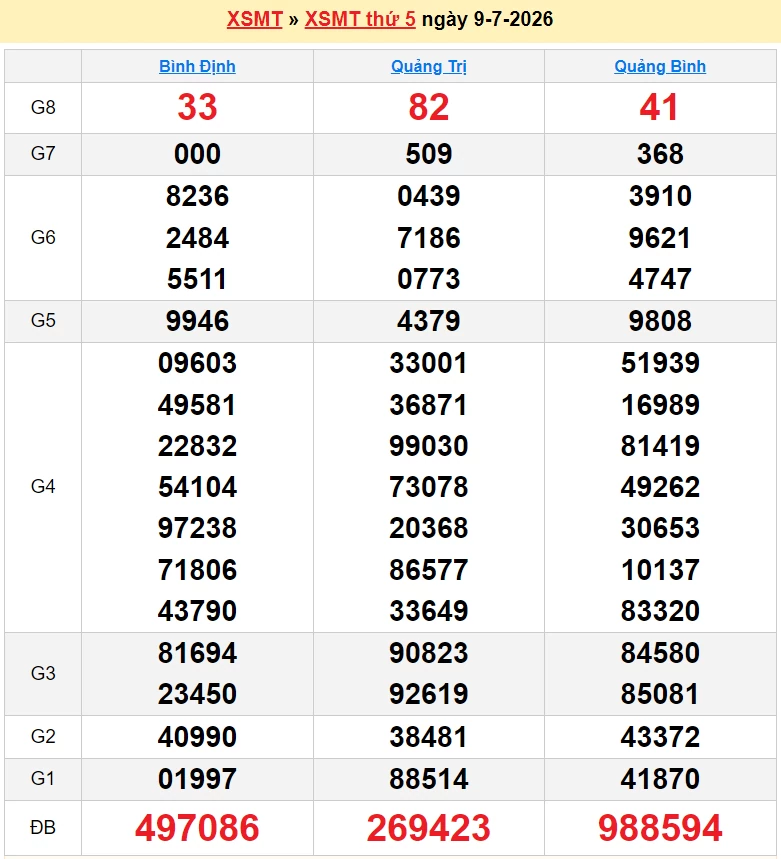
Task: Click G4 number 83320
Action: coord(660,611)
